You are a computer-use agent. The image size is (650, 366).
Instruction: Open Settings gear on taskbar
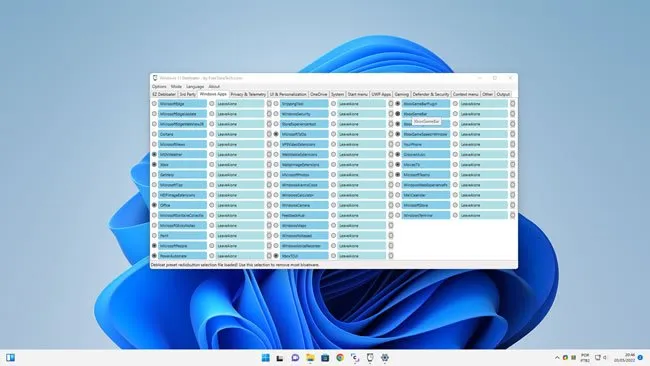tap(385, 358)
